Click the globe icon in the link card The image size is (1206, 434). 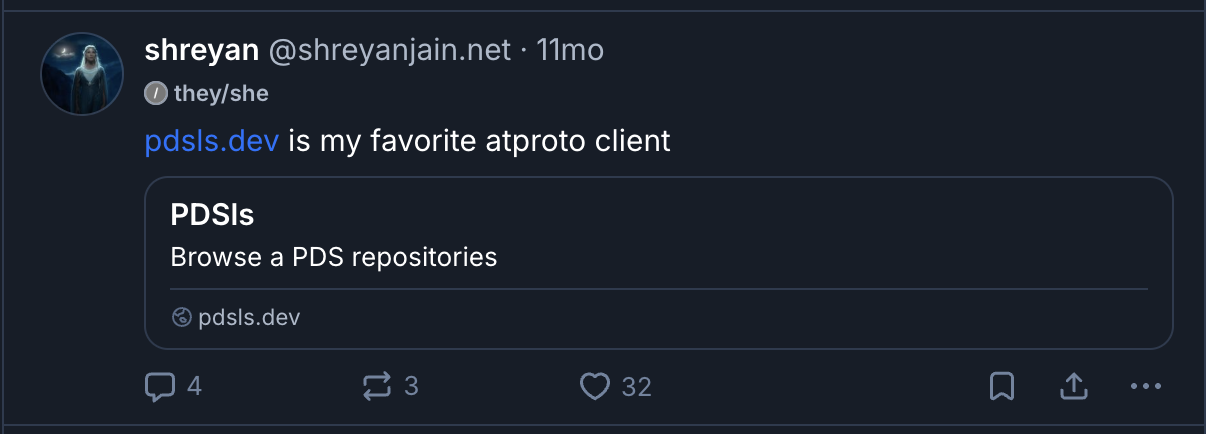181,318
